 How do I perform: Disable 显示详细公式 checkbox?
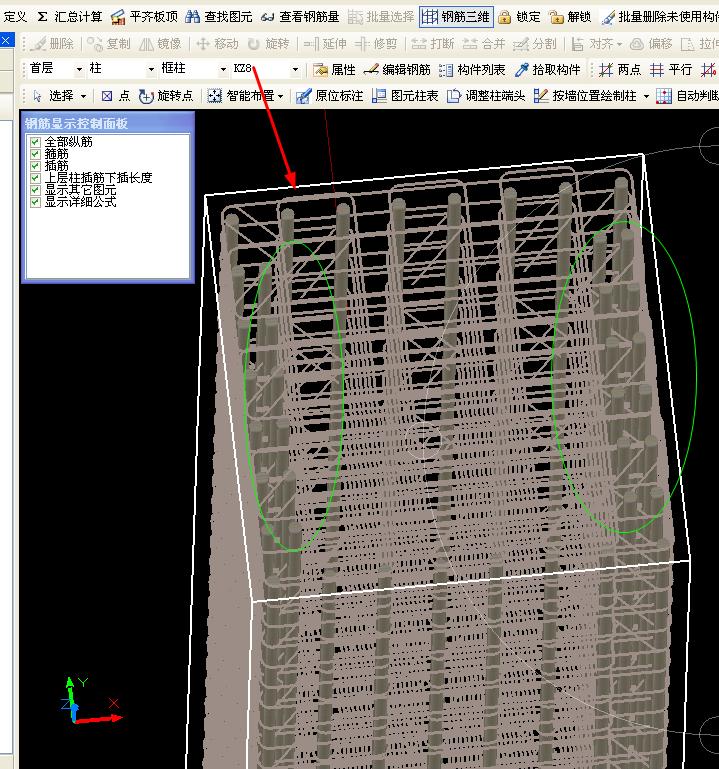tap(36, 201)
